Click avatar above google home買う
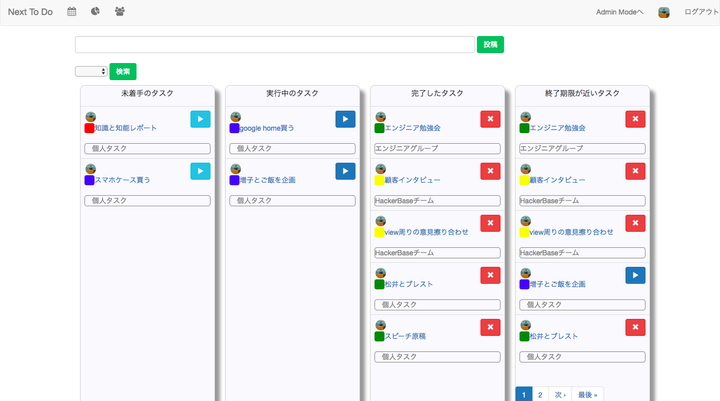The image size is (720, 401). (236, 117)
